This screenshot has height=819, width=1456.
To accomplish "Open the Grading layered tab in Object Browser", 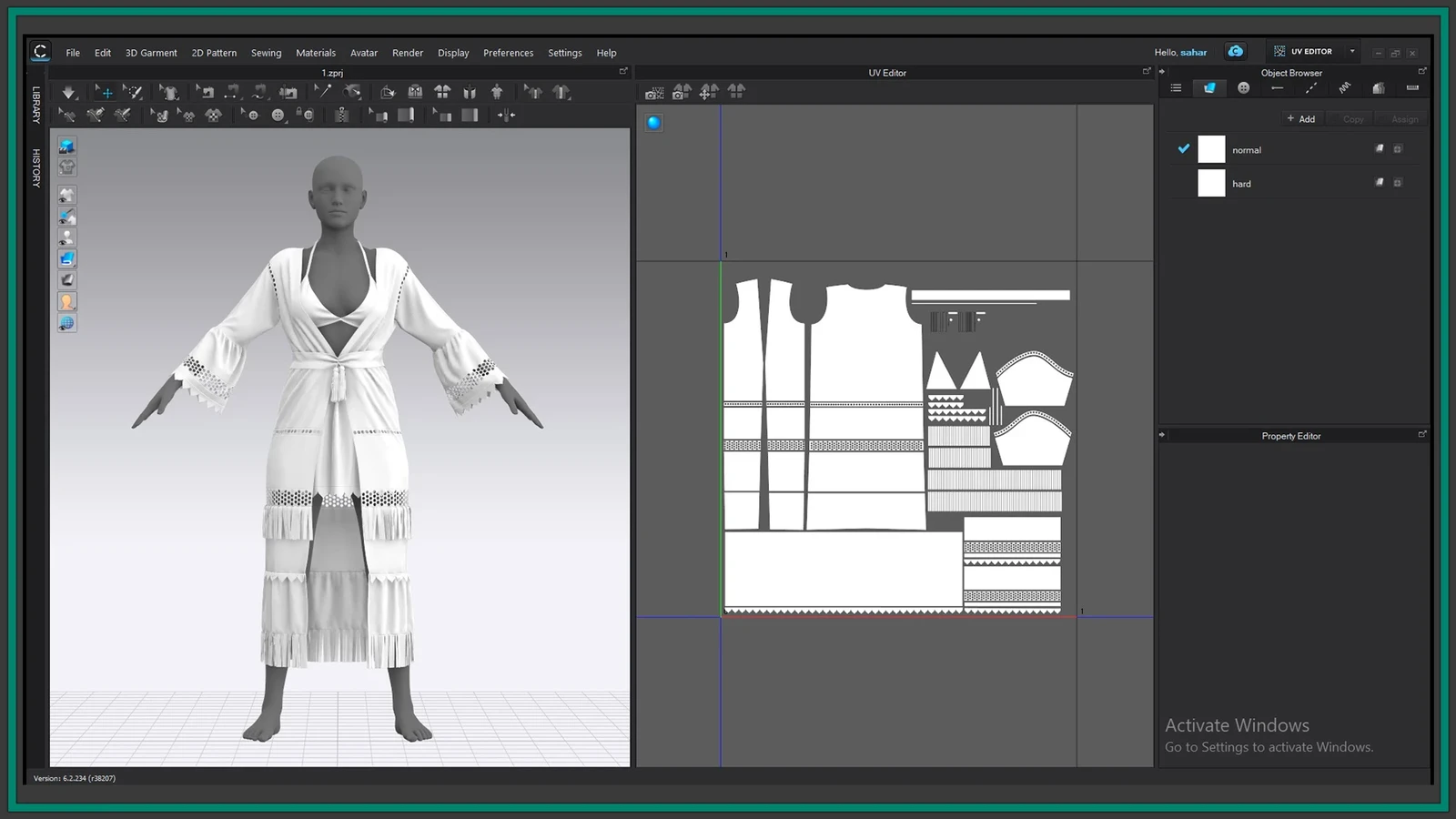I will point(1379,88).
